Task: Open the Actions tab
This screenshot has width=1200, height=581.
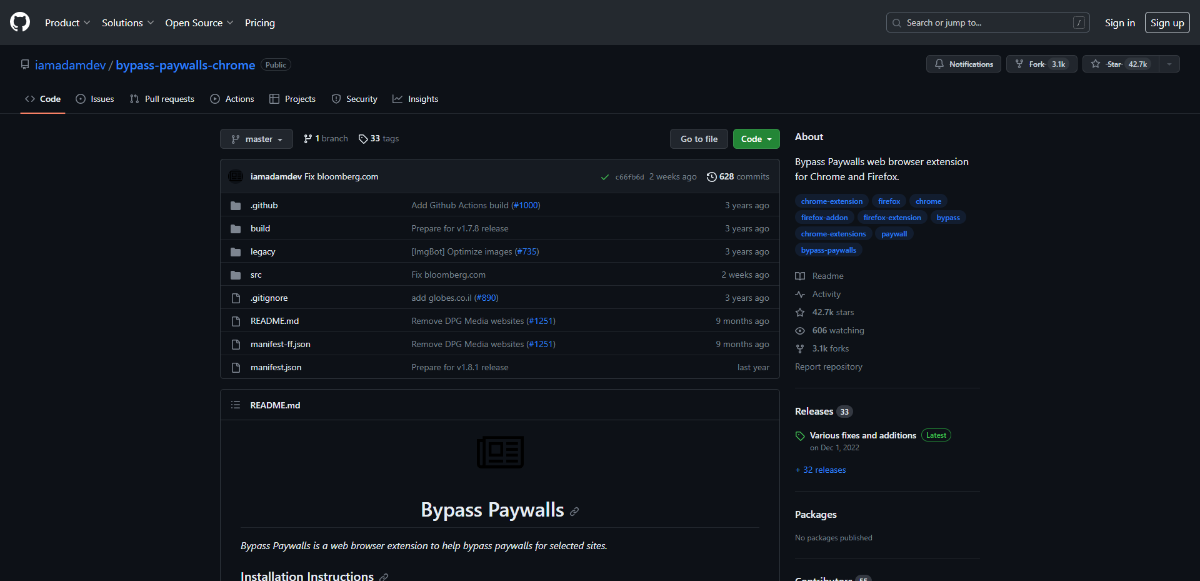Action: point(232,99)
